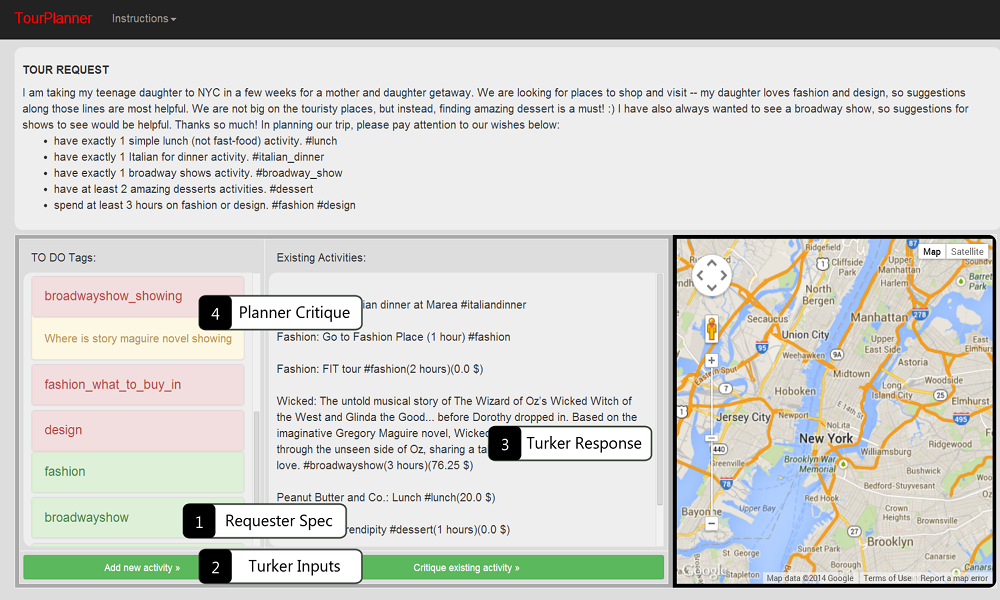
Task: Click the TourPlanner brand link
Action: coord(53,19)
